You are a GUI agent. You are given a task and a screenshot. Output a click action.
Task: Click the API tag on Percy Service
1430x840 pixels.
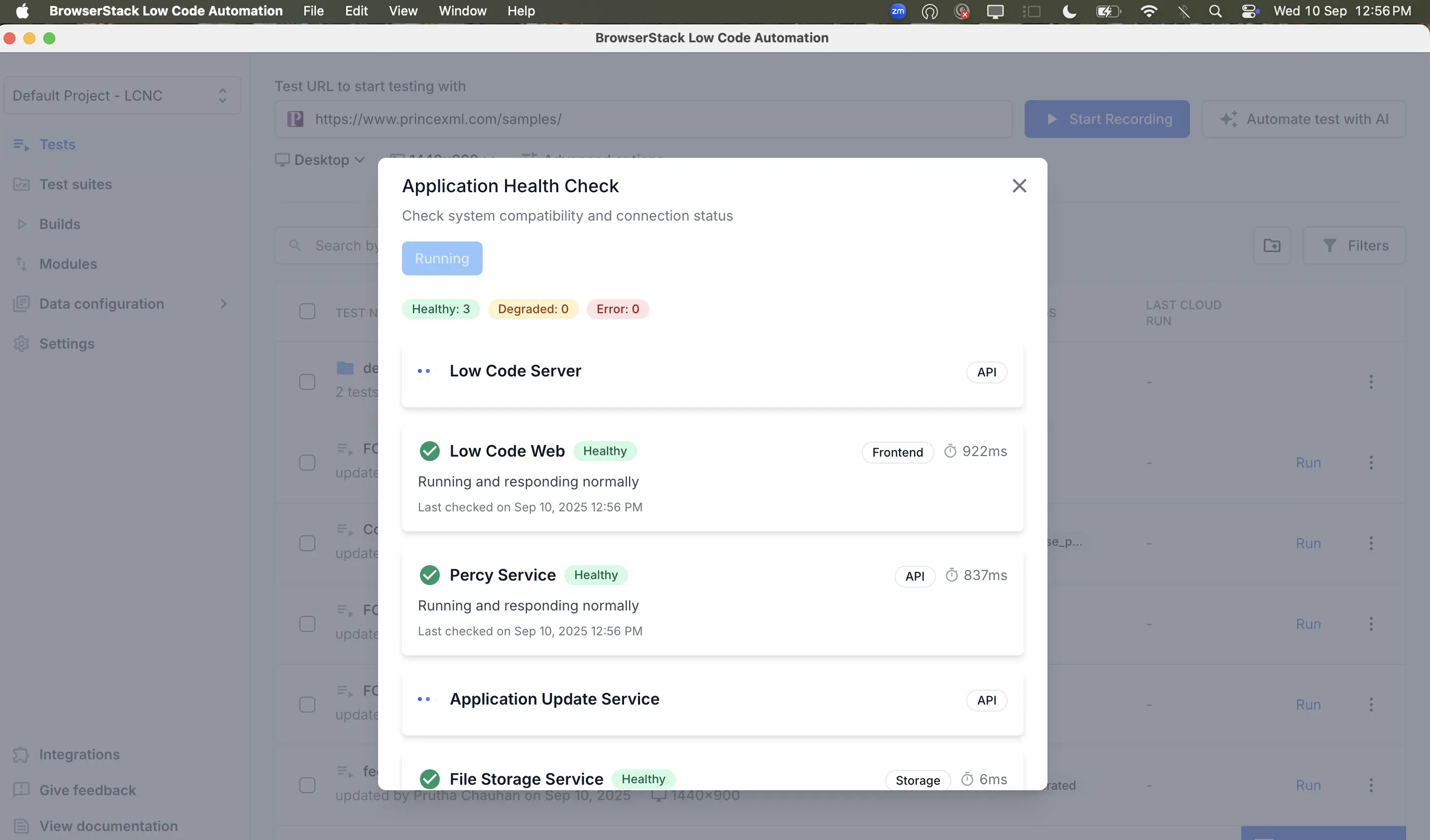[915, 576]
